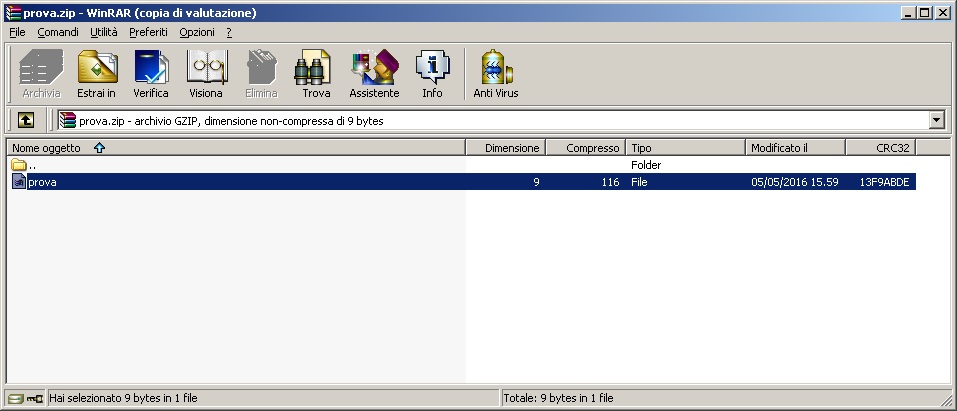Viewport: 957px width, 411px height.
Task: Open the Opzioni menu
Action: pyautogui.click(x=197, y=32)
